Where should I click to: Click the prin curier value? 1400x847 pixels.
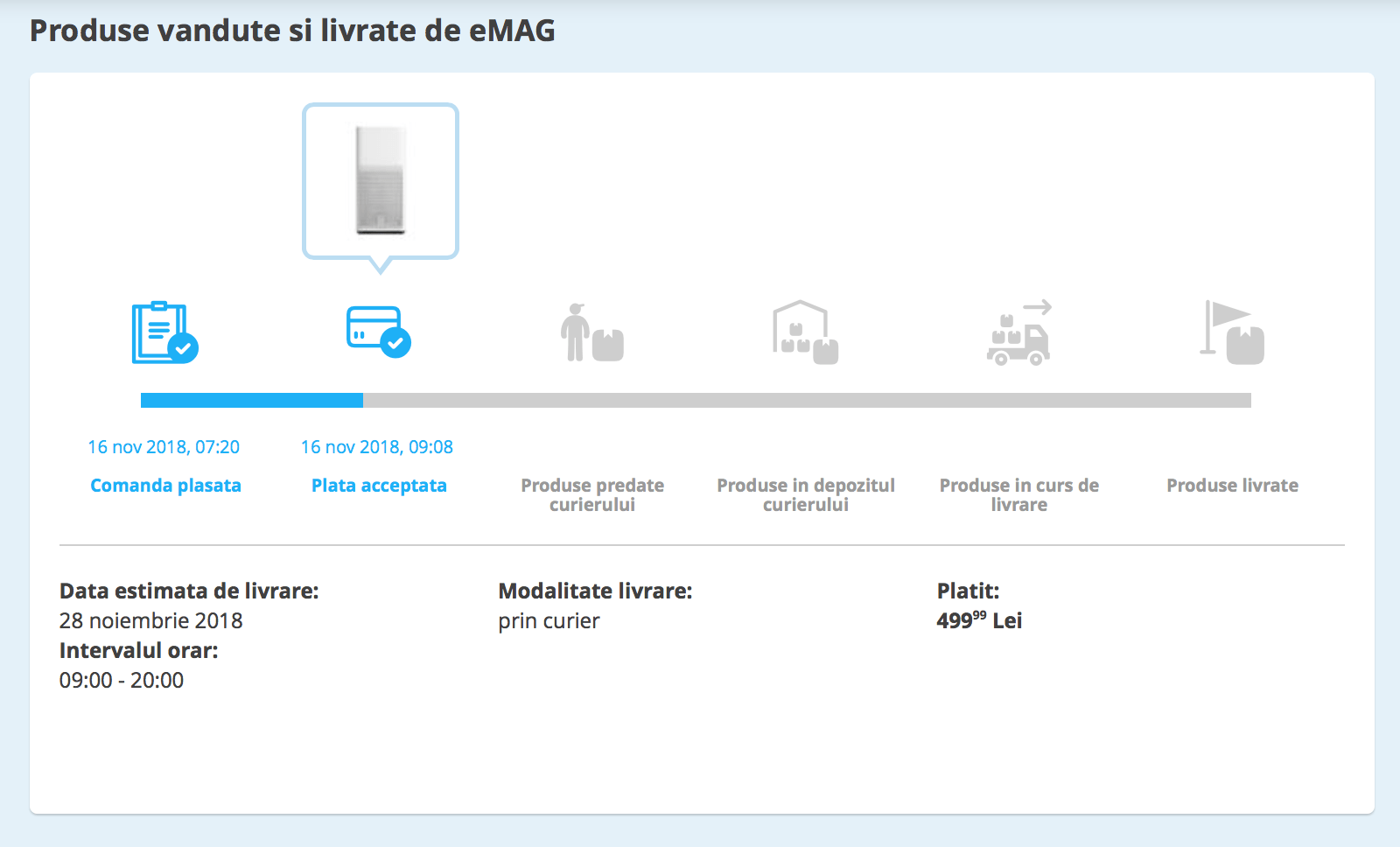549,620
